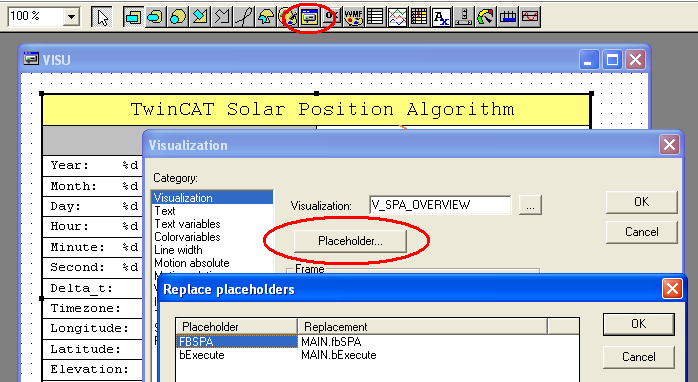This screenshot has width=698, height=382.
Task: Insert a WMF file element
Action: pyautogui.click(x=353, y=17)
